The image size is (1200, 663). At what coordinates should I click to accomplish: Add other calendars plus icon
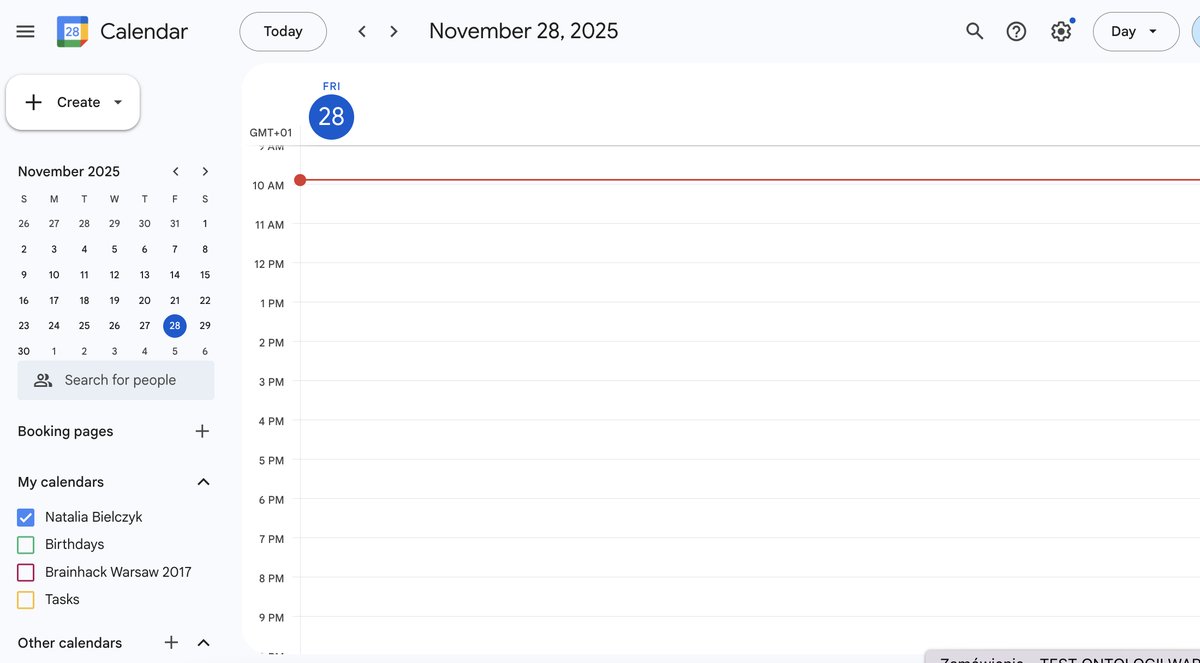click(x=171, y=642)
